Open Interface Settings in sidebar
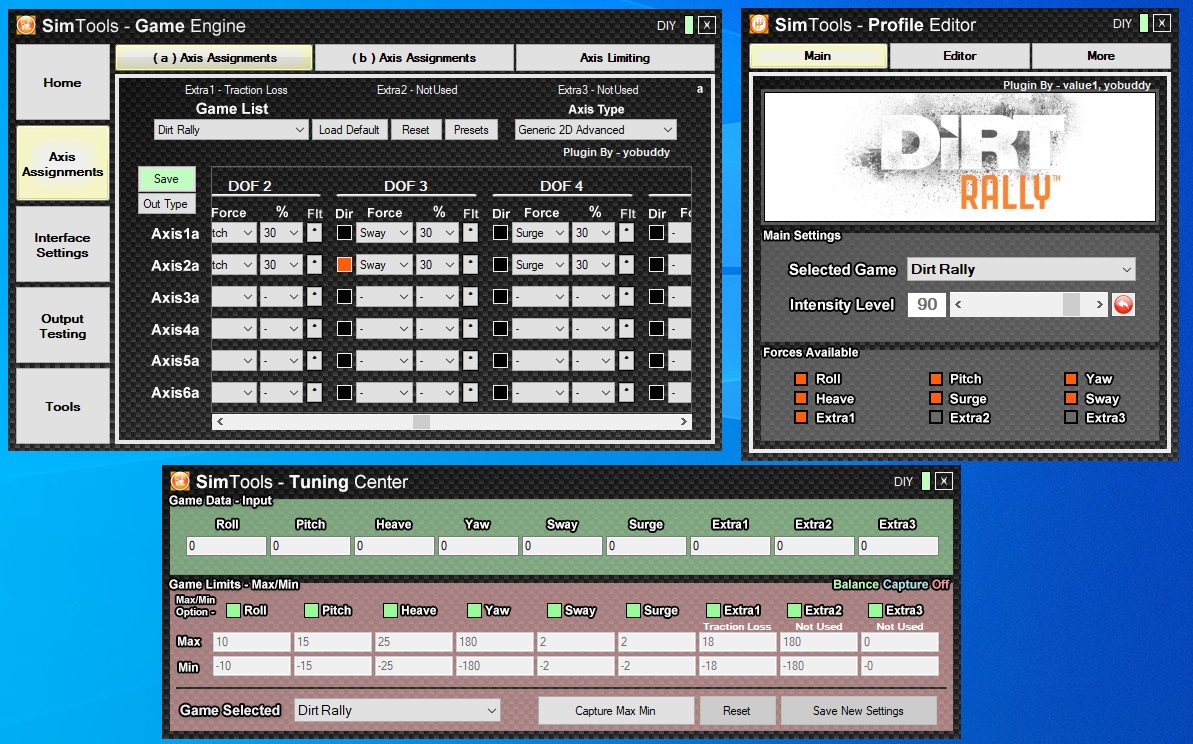 (62, 245)
